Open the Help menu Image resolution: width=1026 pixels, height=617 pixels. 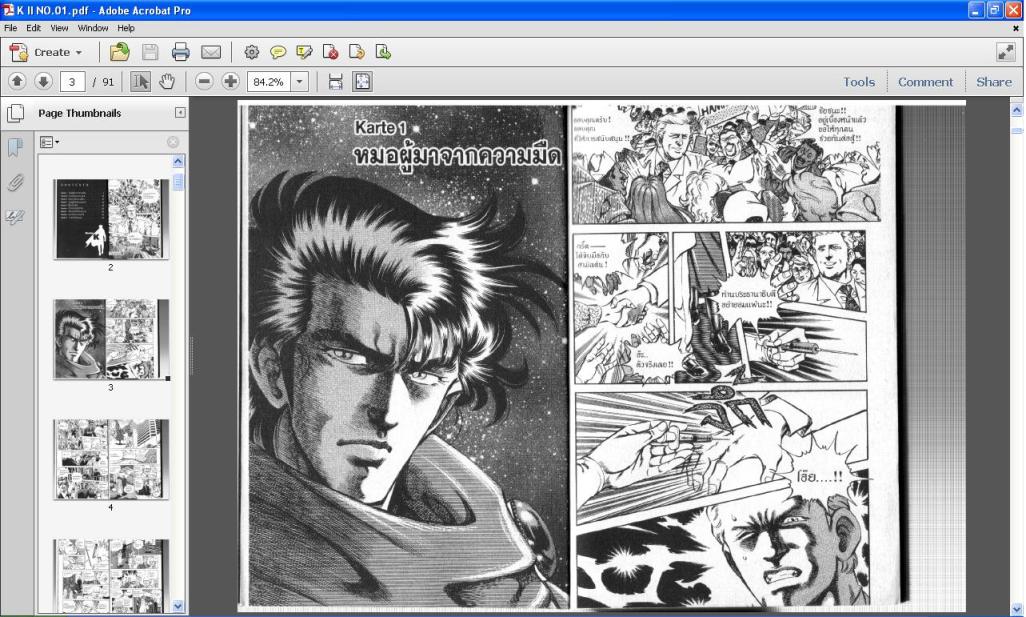(x=126, y=28)
